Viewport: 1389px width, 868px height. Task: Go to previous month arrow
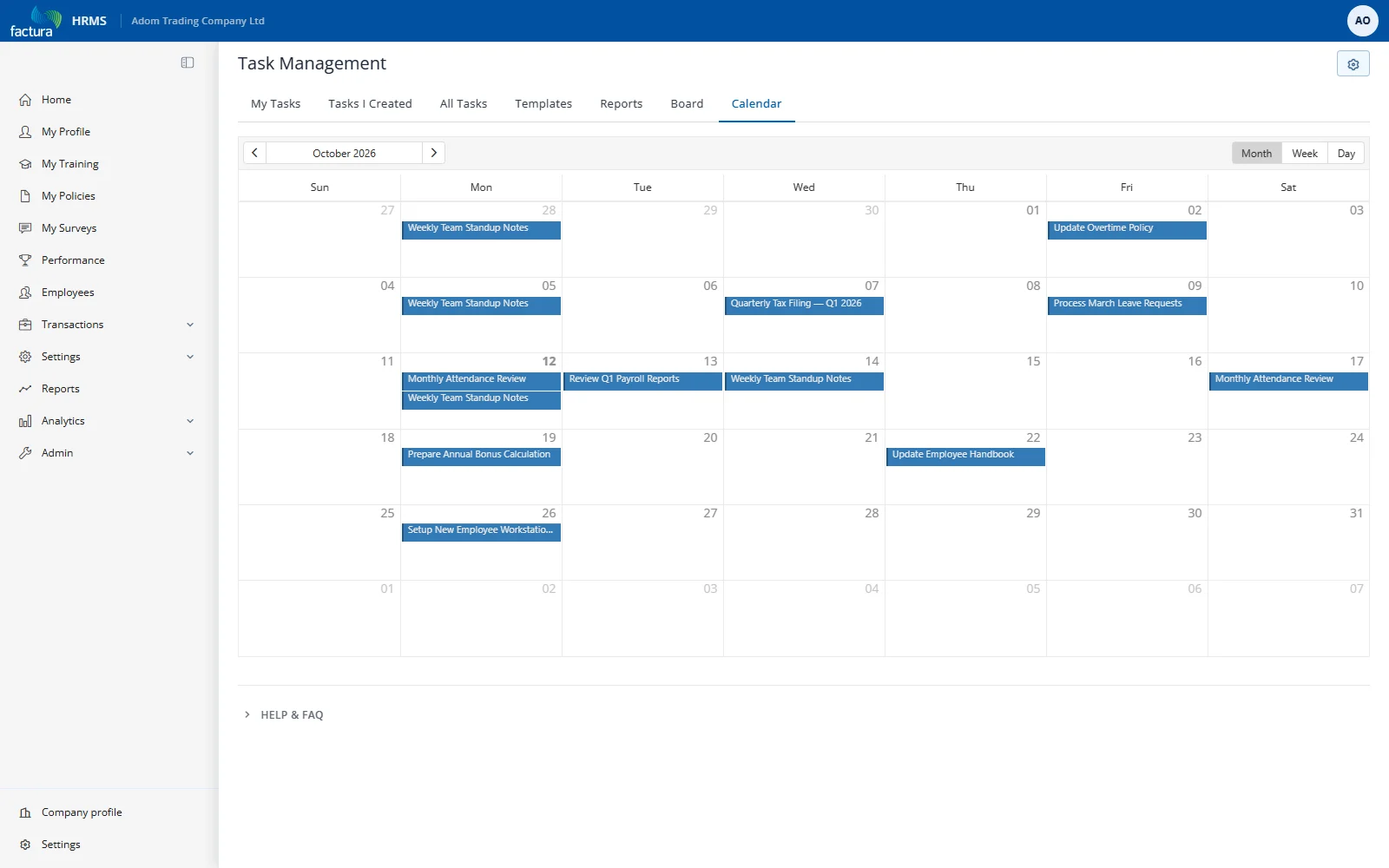tap(254, 153)
